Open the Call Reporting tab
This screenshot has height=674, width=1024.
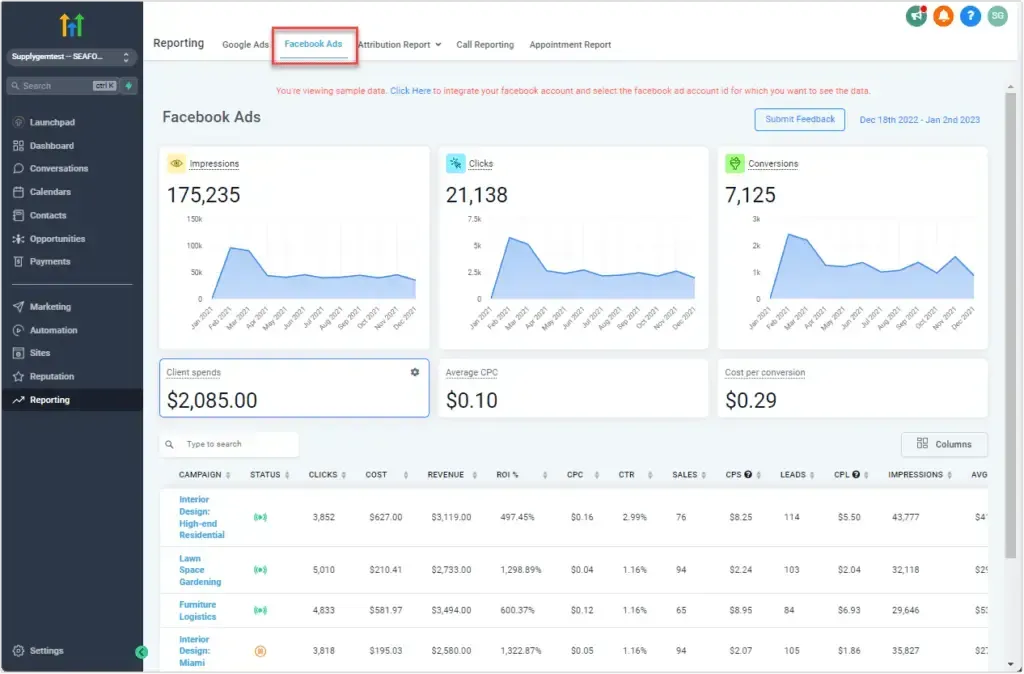[x=485, y=45]
